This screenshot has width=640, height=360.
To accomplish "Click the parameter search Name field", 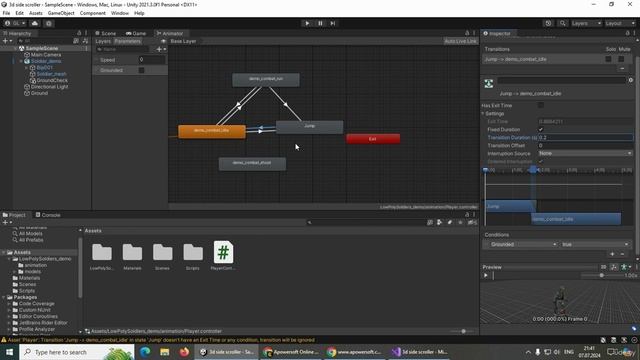I will (x=122, y=49).
